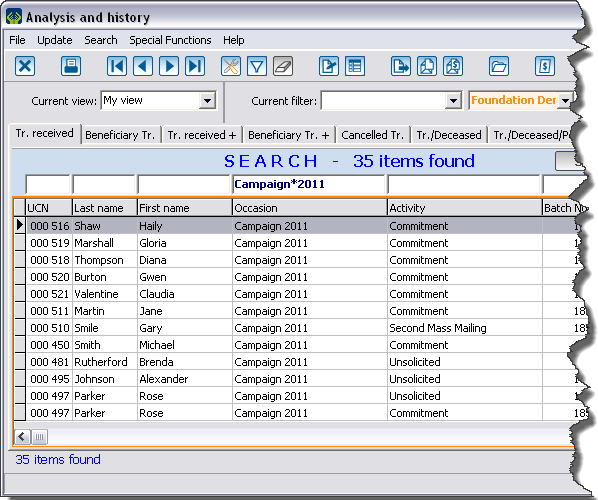The image size is (598, 500).
Task: Click the open folder icon
Action: click(x=499, y=66)
